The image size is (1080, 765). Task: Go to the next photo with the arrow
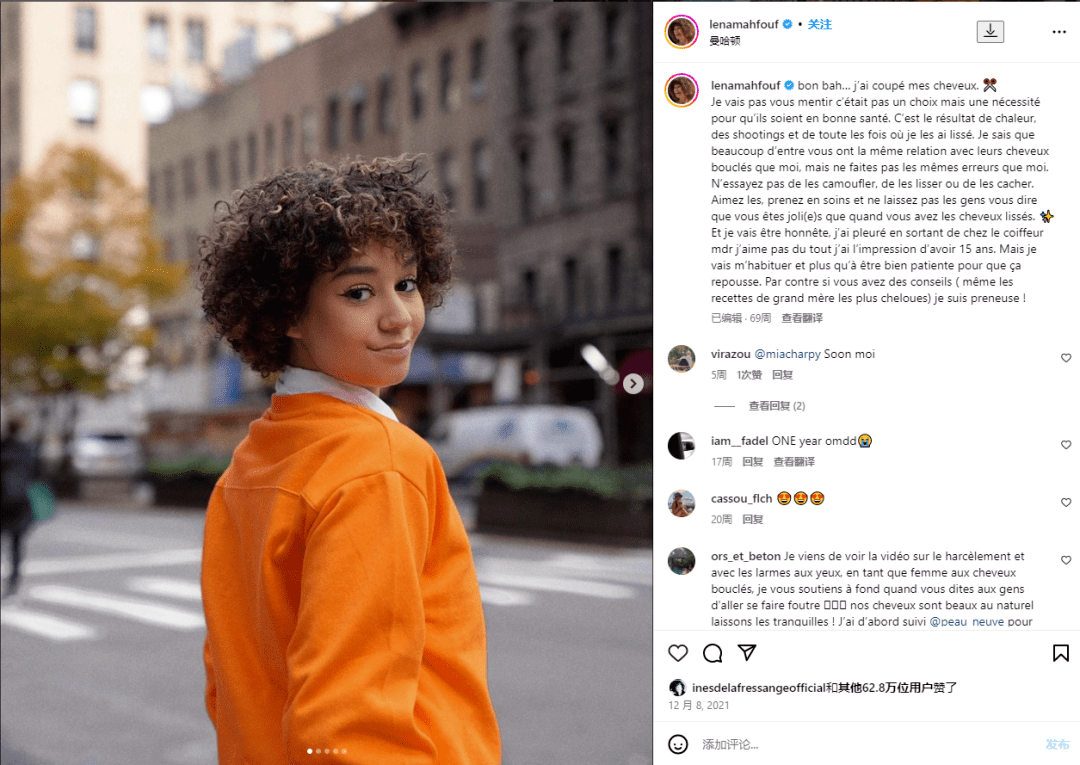633,384
